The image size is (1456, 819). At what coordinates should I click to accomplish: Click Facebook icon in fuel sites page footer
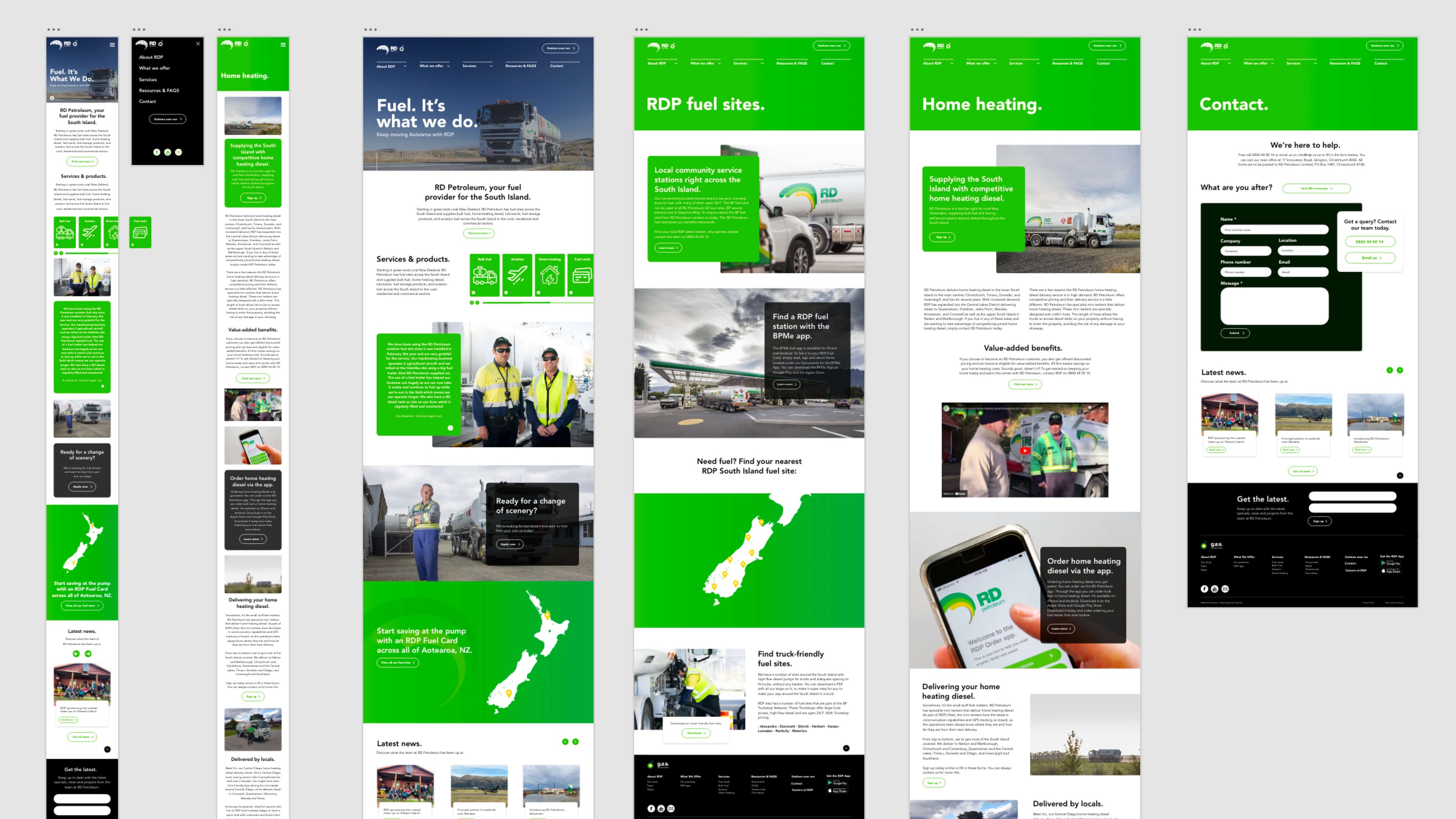(651, 809)
